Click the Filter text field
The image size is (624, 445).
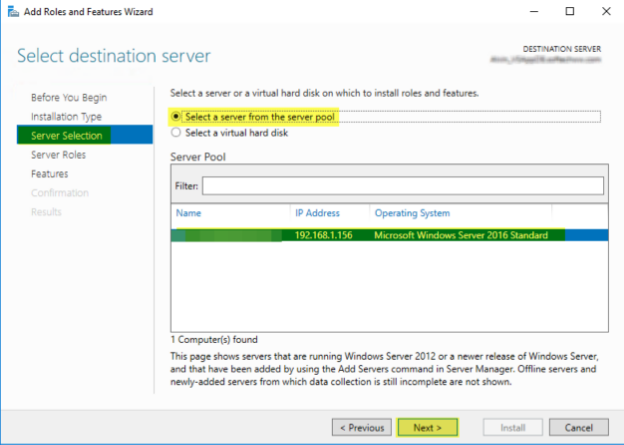coord(403,186)
